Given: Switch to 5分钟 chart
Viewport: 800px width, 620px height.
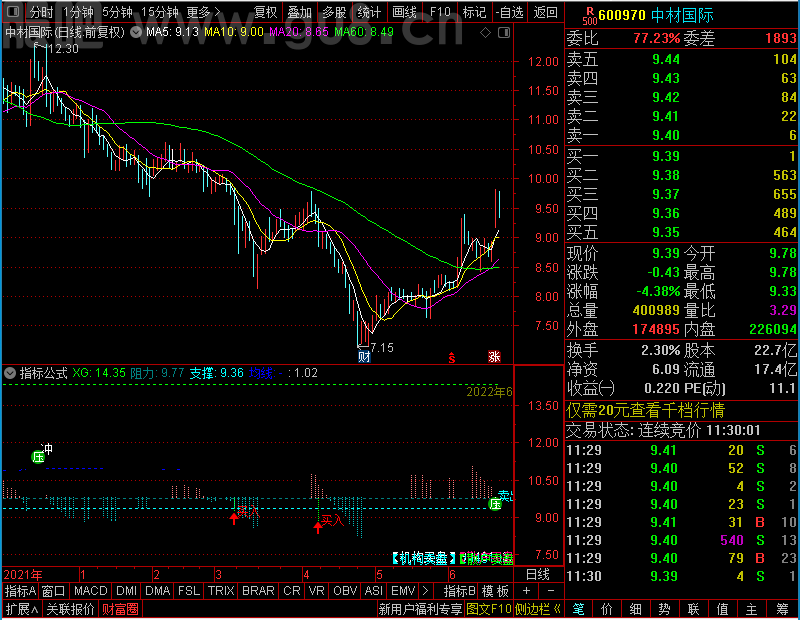Looking at the screenshot, I should point(117,12).
